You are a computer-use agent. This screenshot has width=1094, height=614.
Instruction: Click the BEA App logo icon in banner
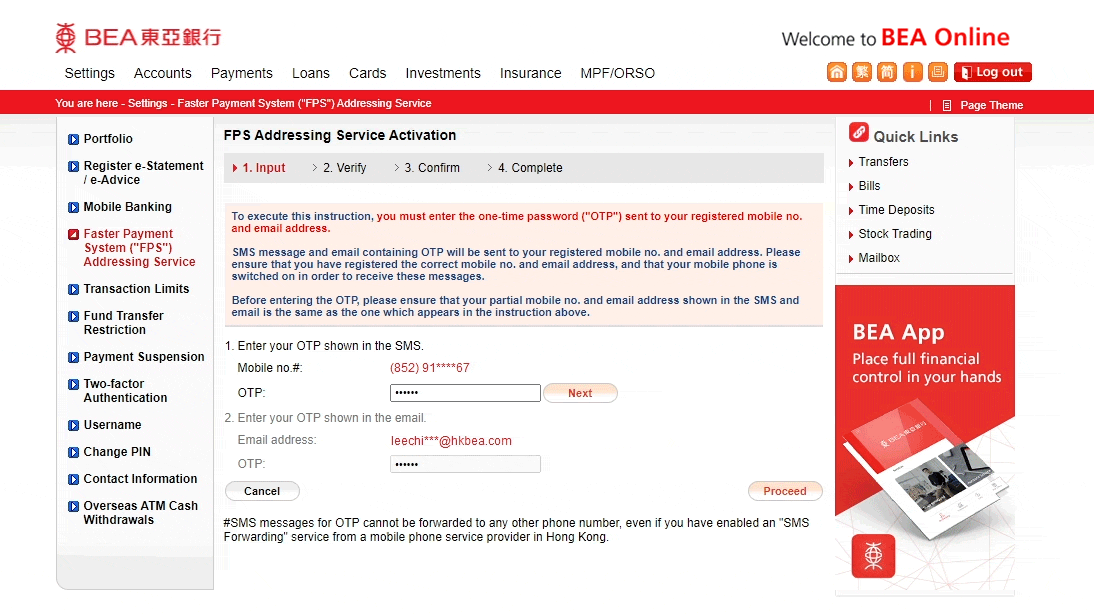tap(873, 556)
